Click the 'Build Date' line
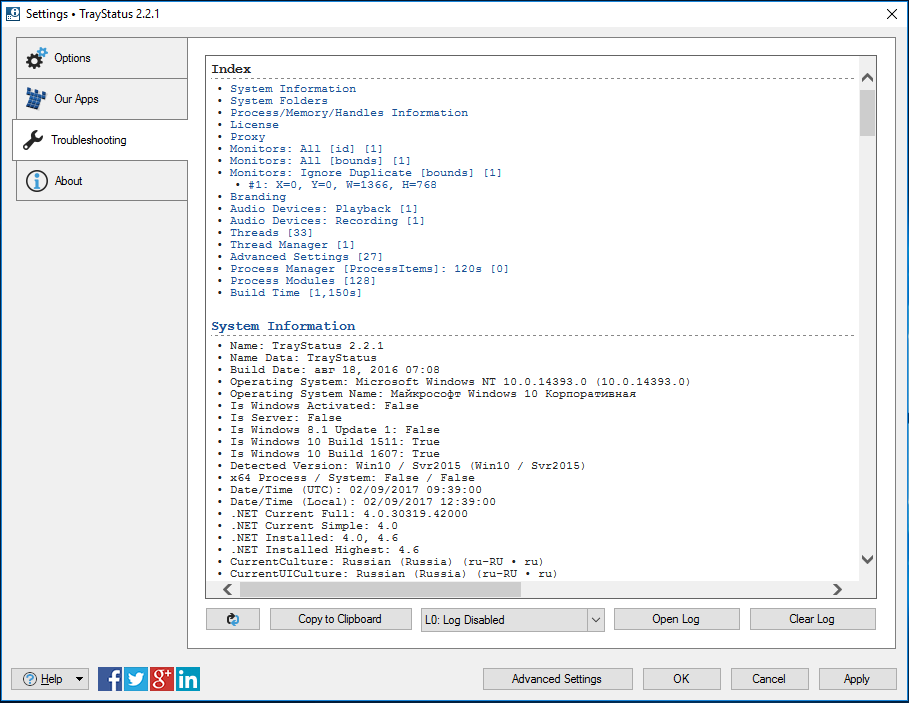The width and height of the screenshot is (909, 703). tap(334, 370)
